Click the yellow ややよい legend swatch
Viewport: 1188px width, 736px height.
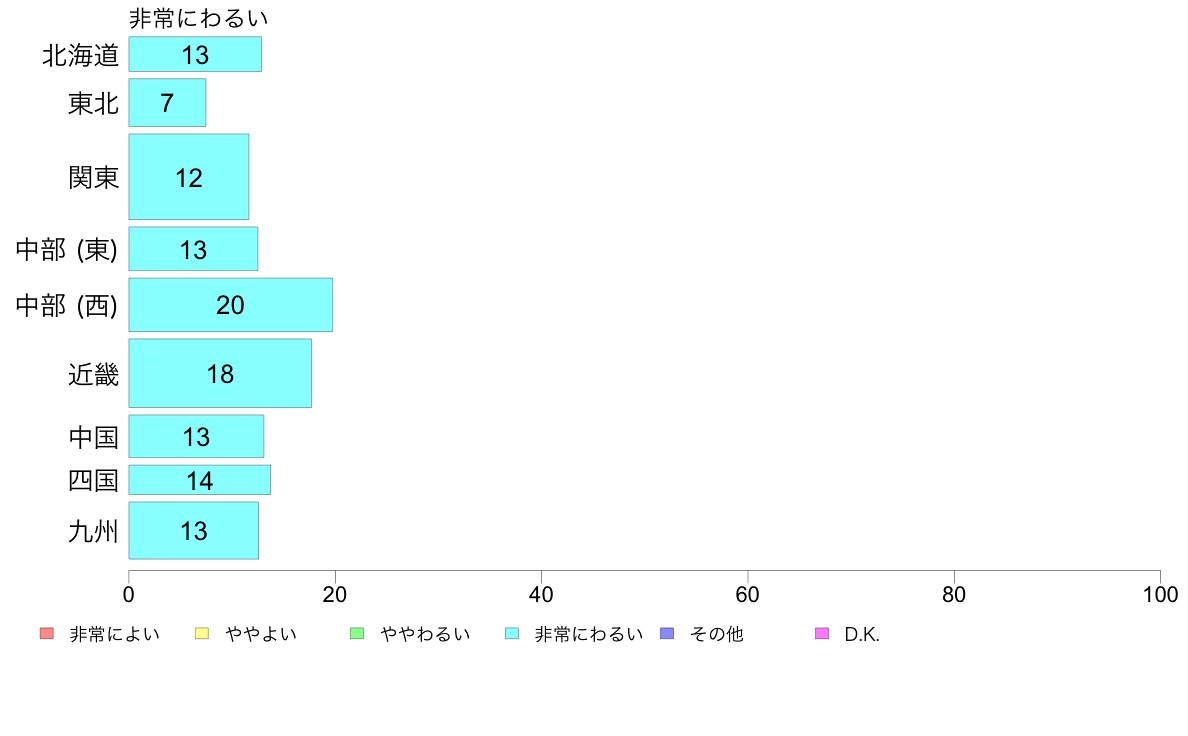(202, 634)
